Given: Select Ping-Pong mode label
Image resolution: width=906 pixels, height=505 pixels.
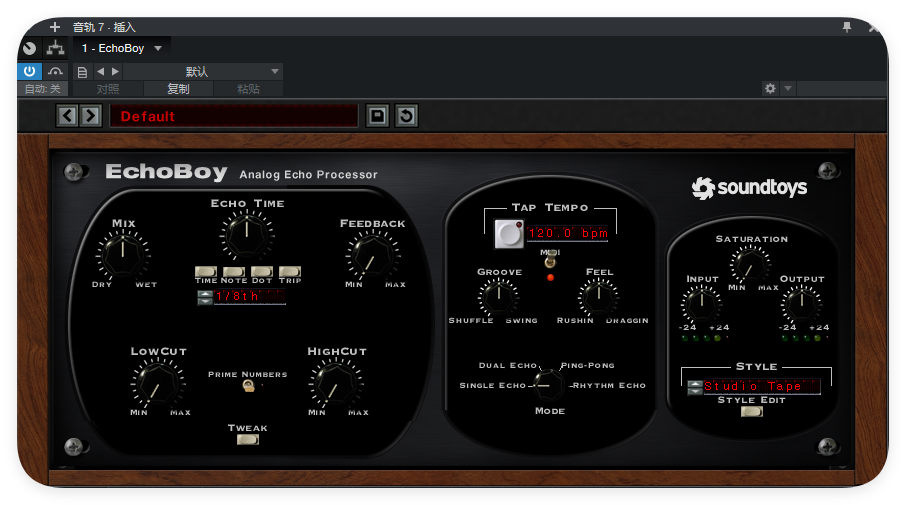Looking at the screenshot, I should 587,365.
